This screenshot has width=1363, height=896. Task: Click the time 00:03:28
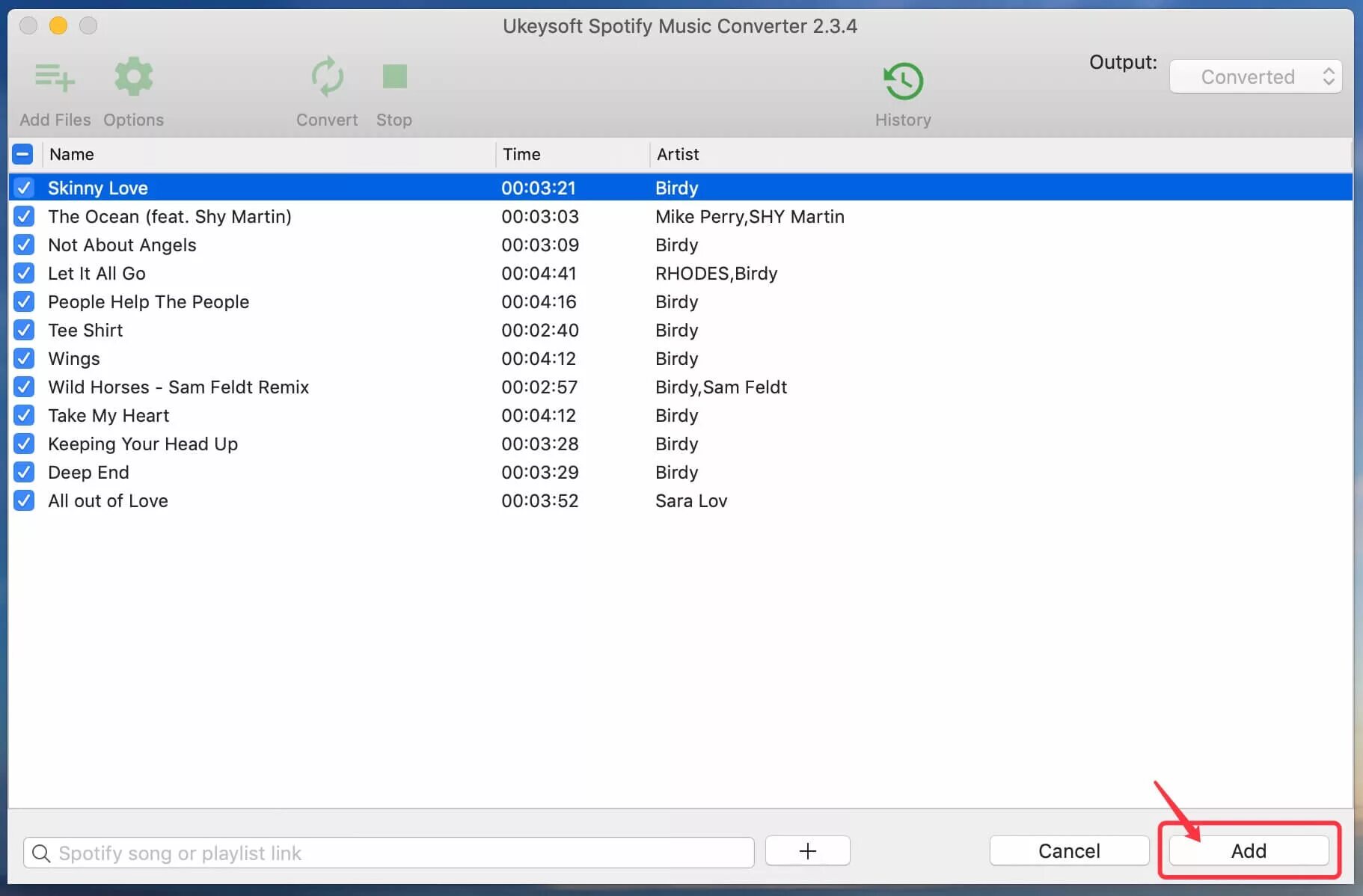coord(540,444)
